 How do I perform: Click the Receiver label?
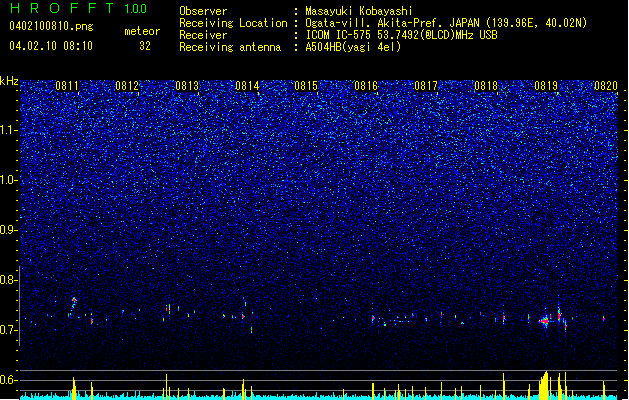point(203,35)
